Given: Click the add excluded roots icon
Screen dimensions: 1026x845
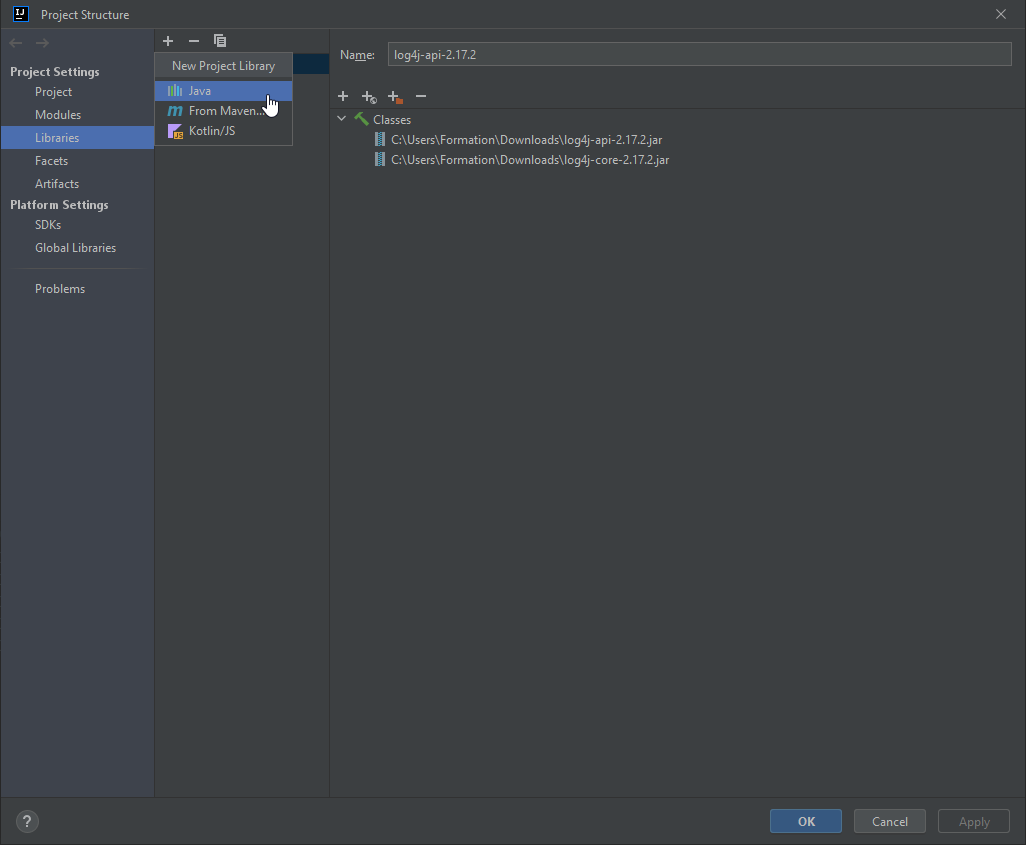Looking at the screenshot, I should pyautogui.click(x=395, y=96).
